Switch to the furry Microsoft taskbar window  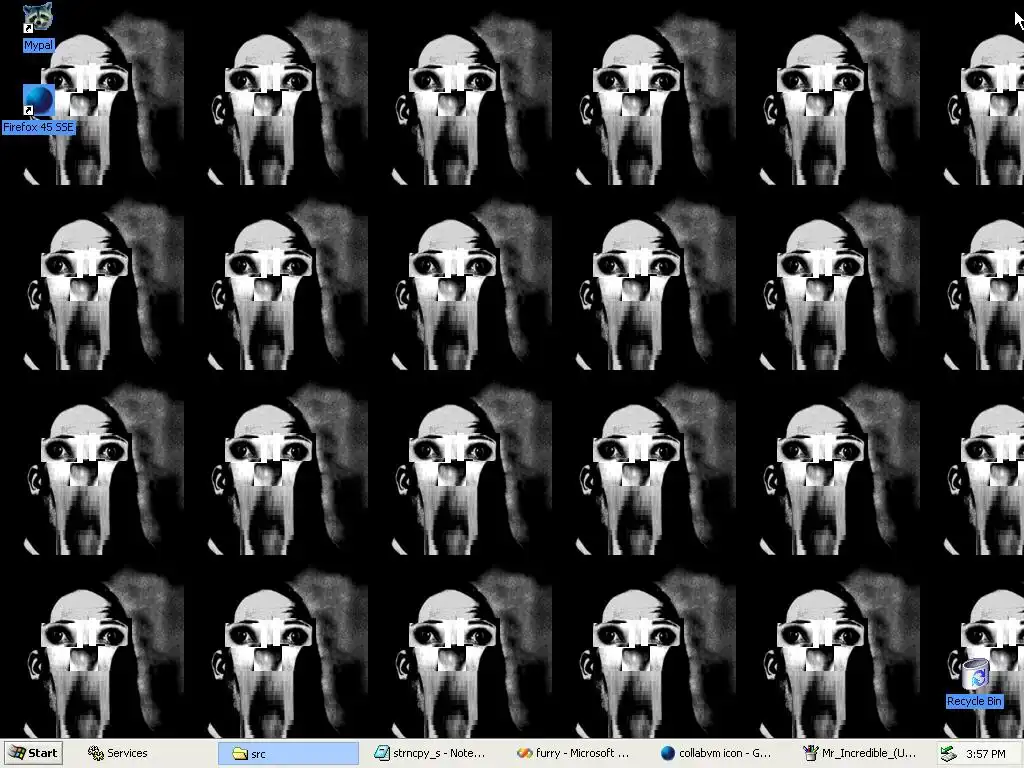coord(575,753)
